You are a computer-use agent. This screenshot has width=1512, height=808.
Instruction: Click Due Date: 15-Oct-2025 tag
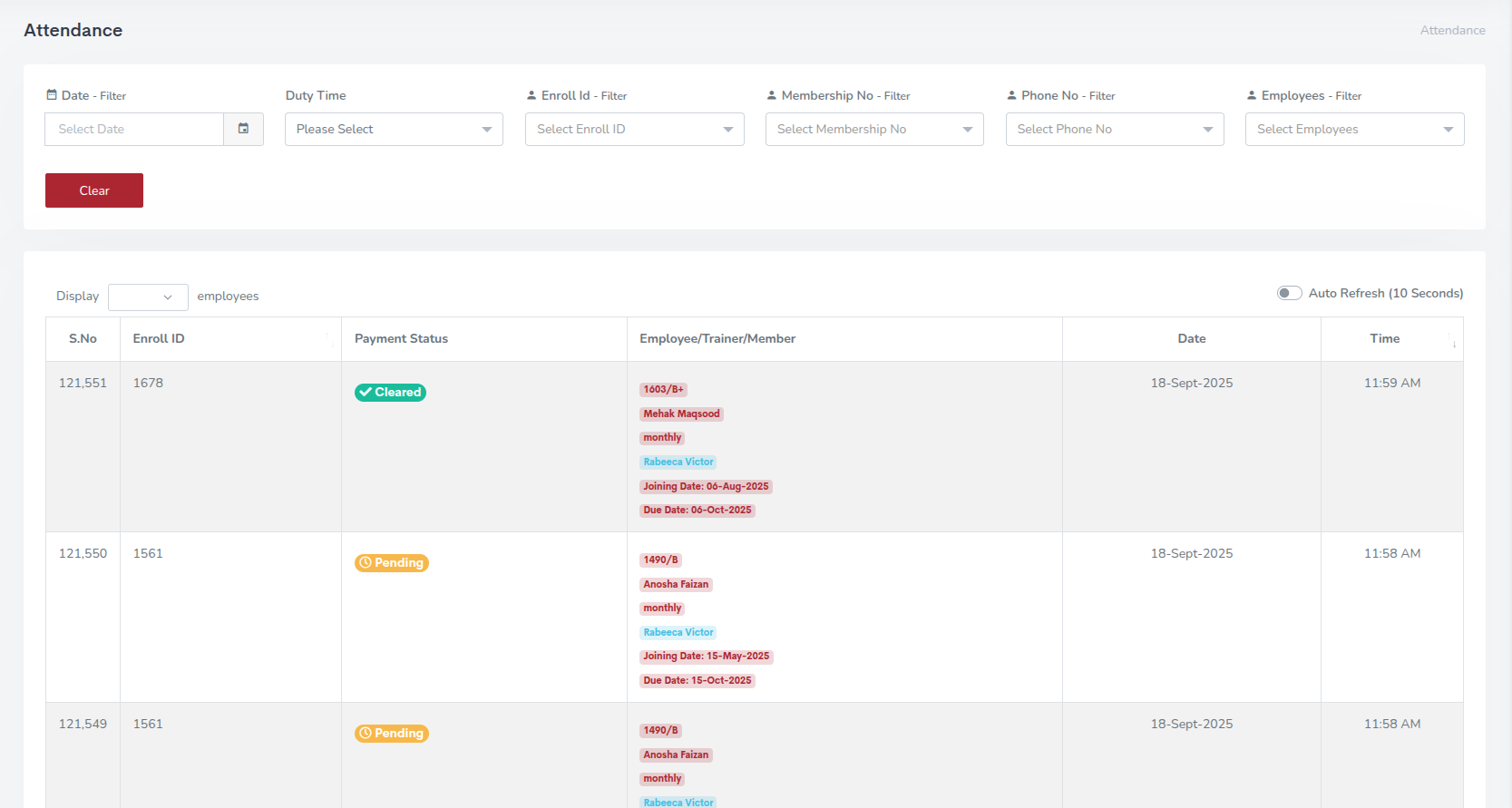pyautogui.click(x=697, y=680)
